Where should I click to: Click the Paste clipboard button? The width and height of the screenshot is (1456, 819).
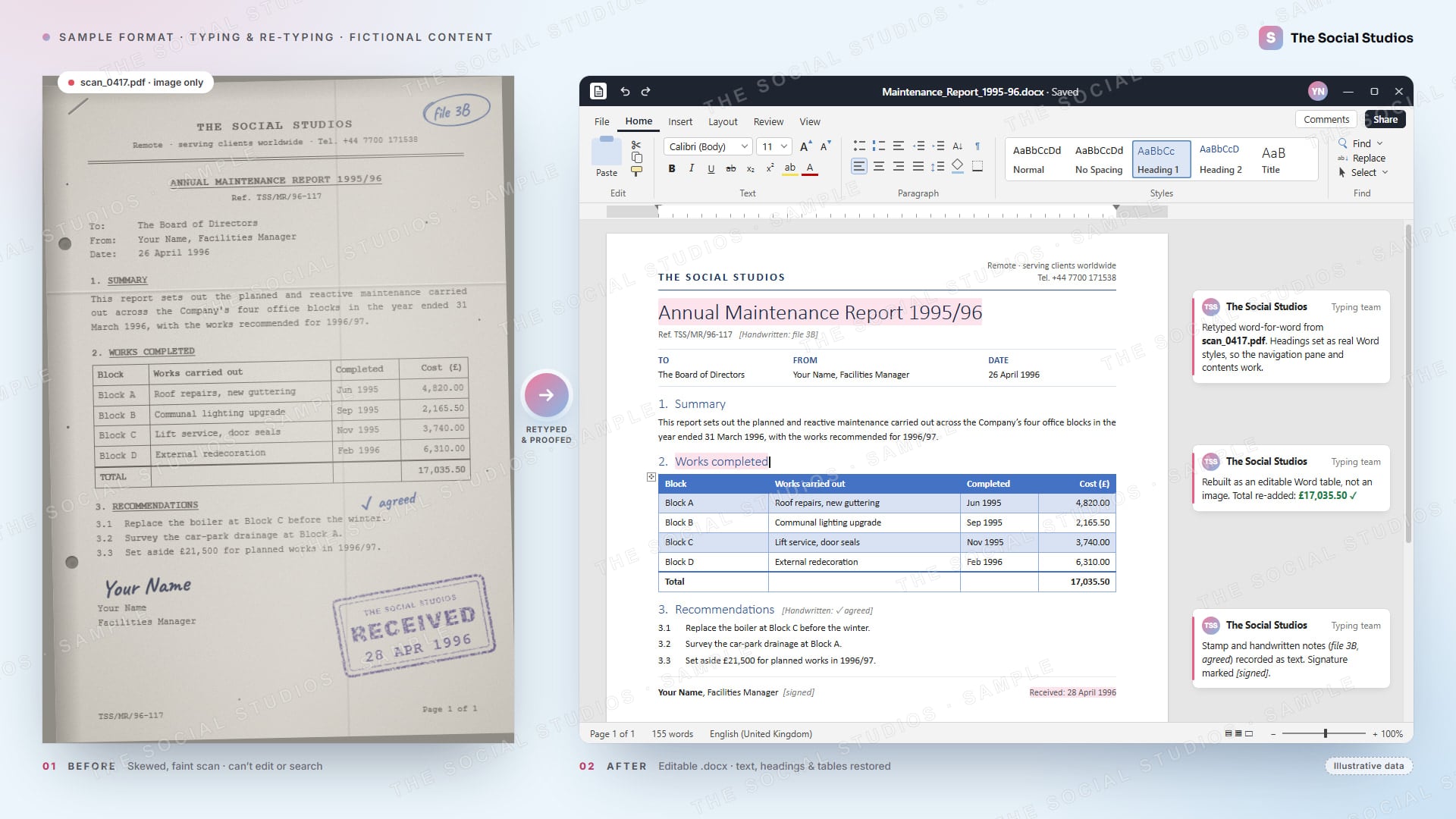[x=607, y=157]
